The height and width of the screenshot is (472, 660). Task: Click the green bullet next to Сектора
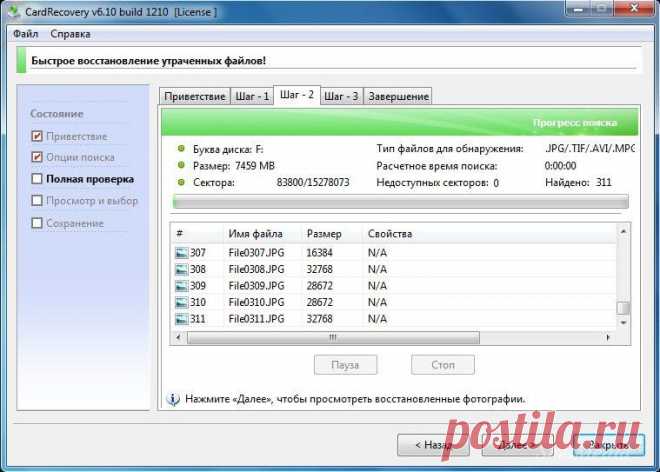181,182
